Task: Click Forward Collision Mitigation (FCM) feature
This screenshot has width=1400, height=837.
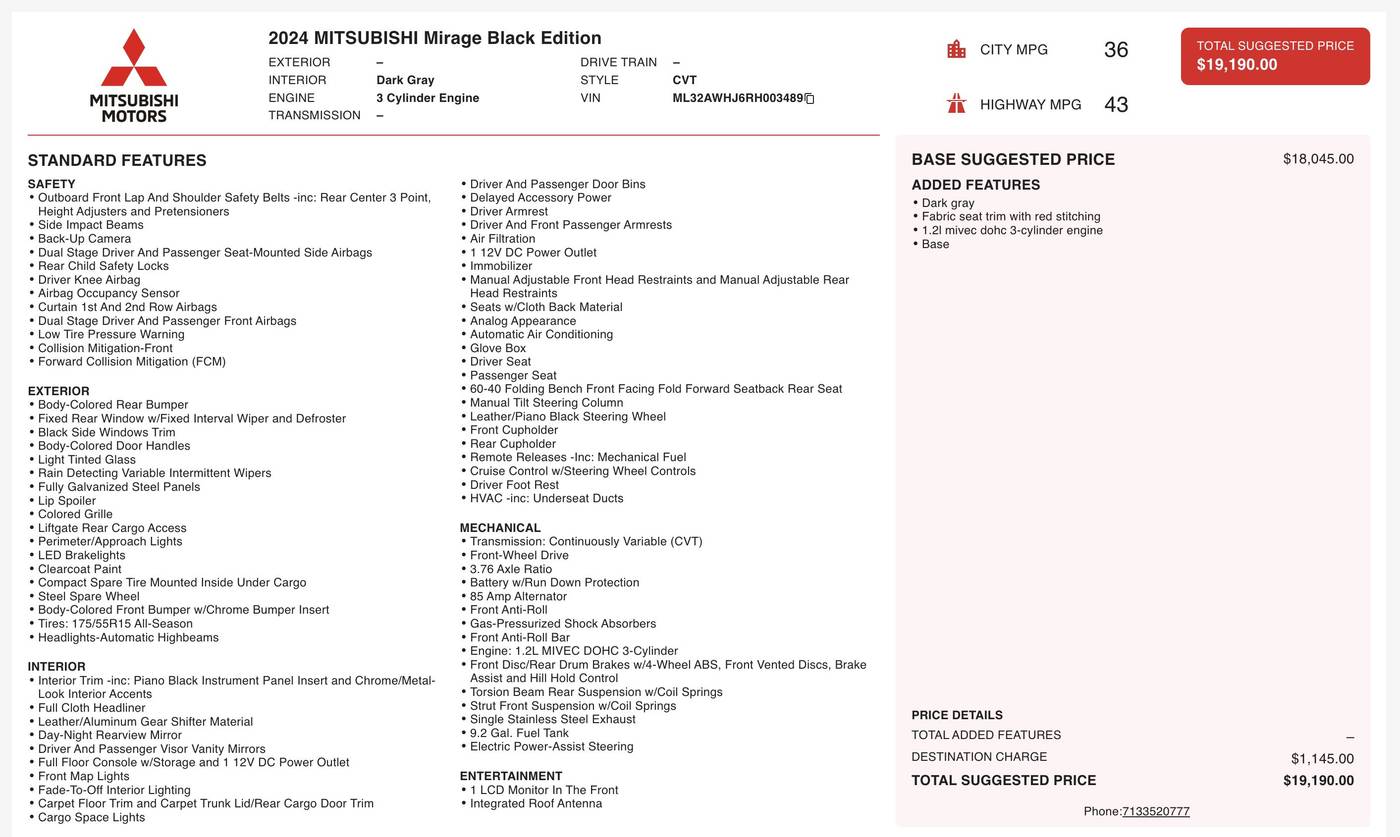Action: pos(132,362)
